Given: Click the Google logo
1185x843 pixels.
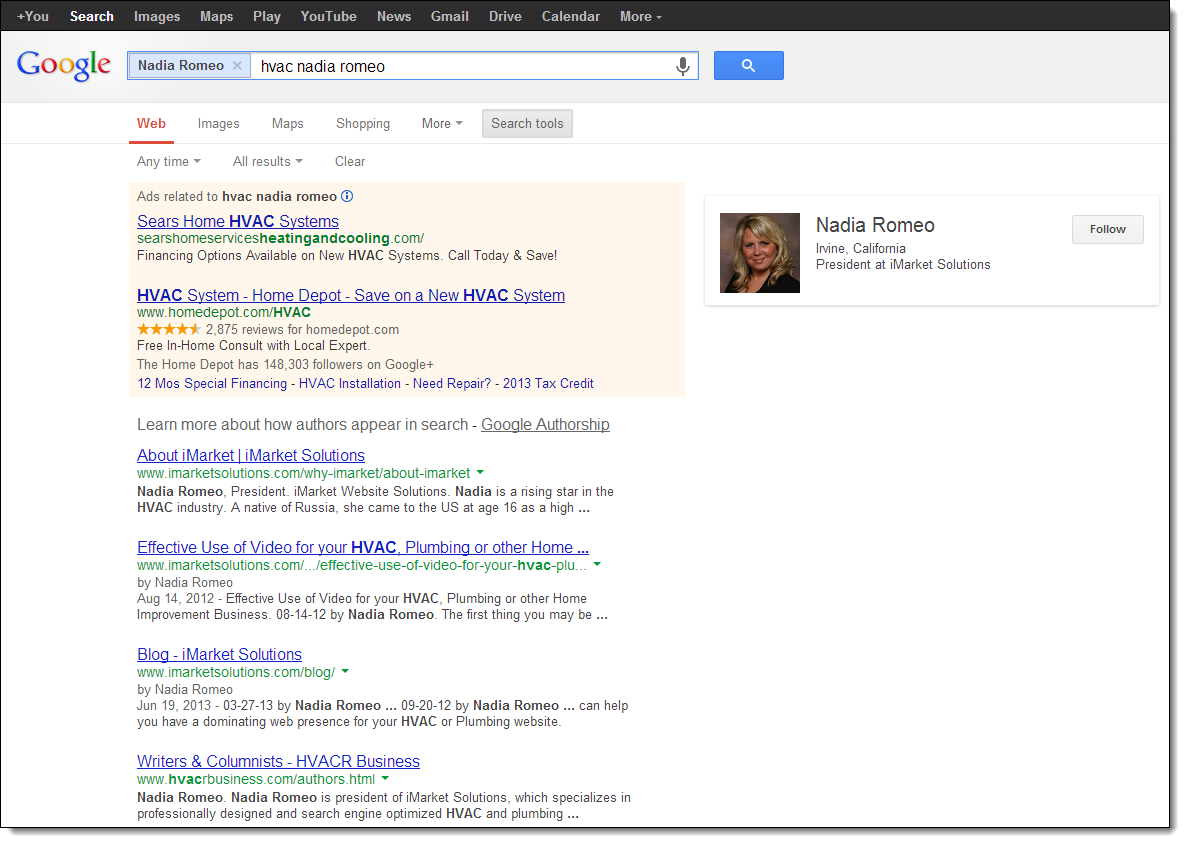Looking at the screenshot, I should click(64, 66).
